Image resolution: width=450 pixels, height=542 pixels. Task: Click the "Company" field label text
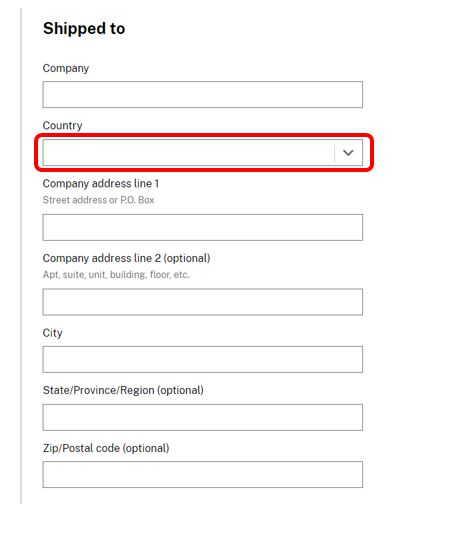pos(66,68)
